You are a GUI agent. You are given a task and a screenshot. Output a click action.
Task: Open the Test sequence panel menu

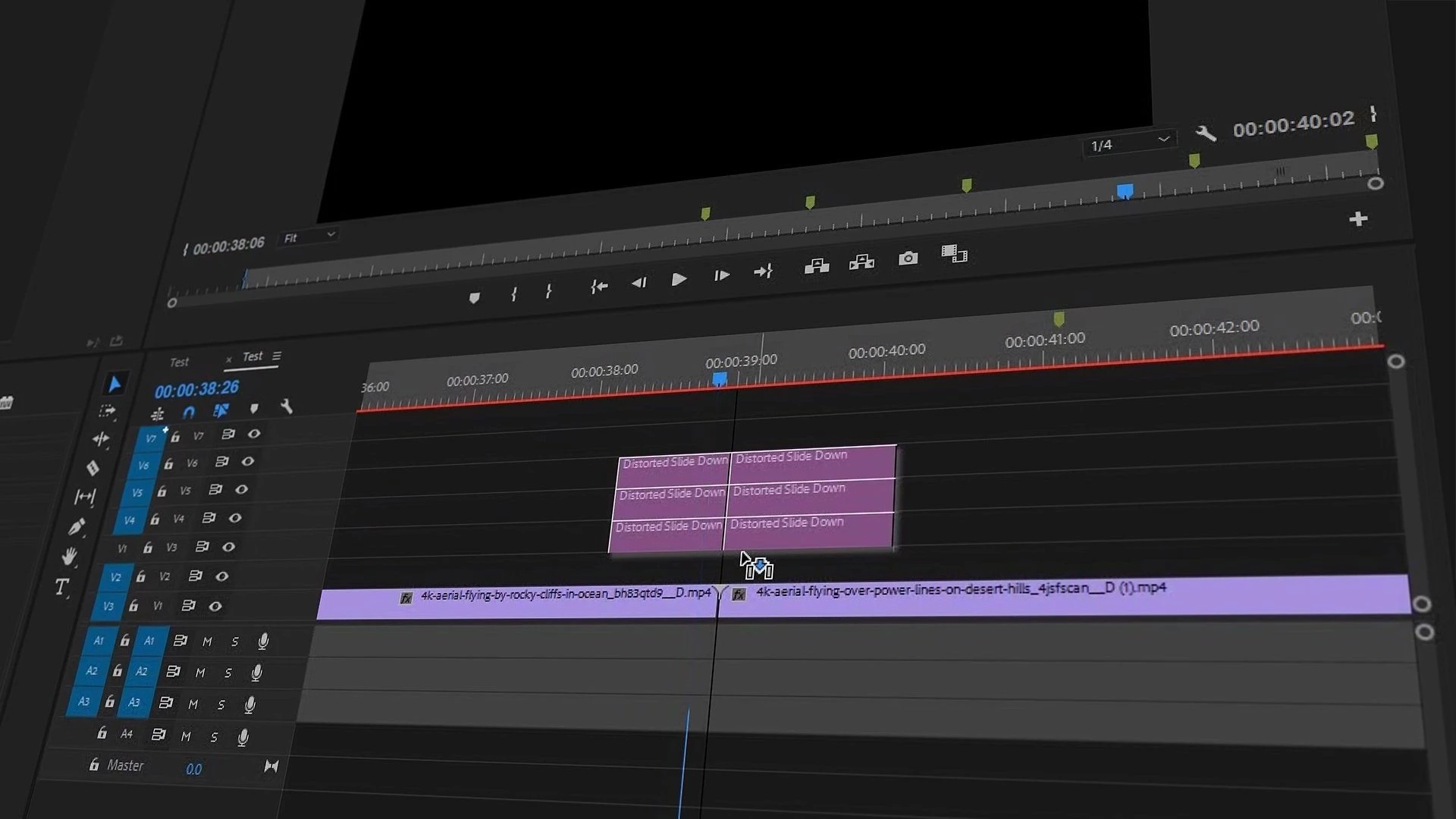(277, 356)
